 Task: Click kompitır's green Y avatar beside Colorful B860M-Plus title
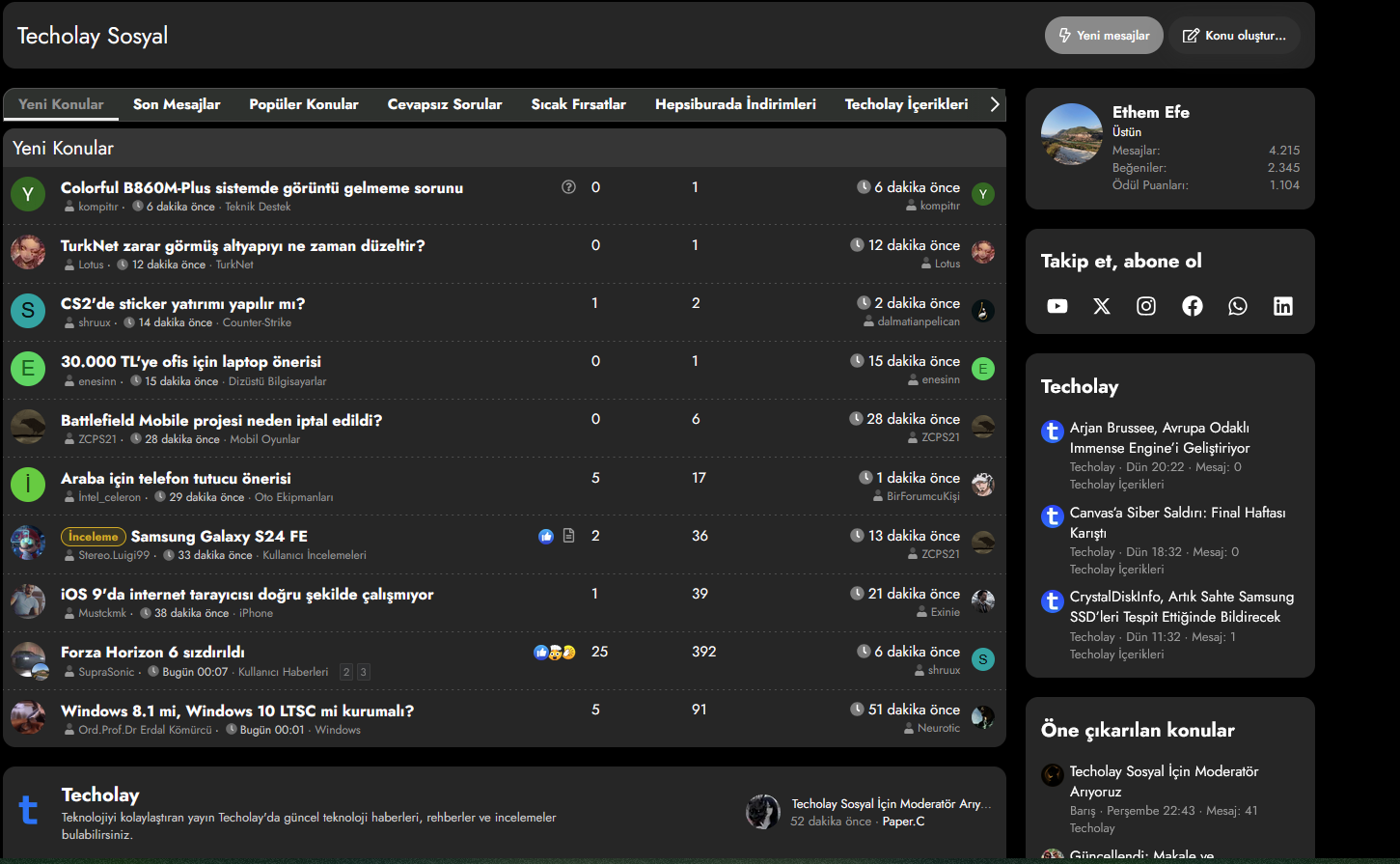(x=28, y=194)
